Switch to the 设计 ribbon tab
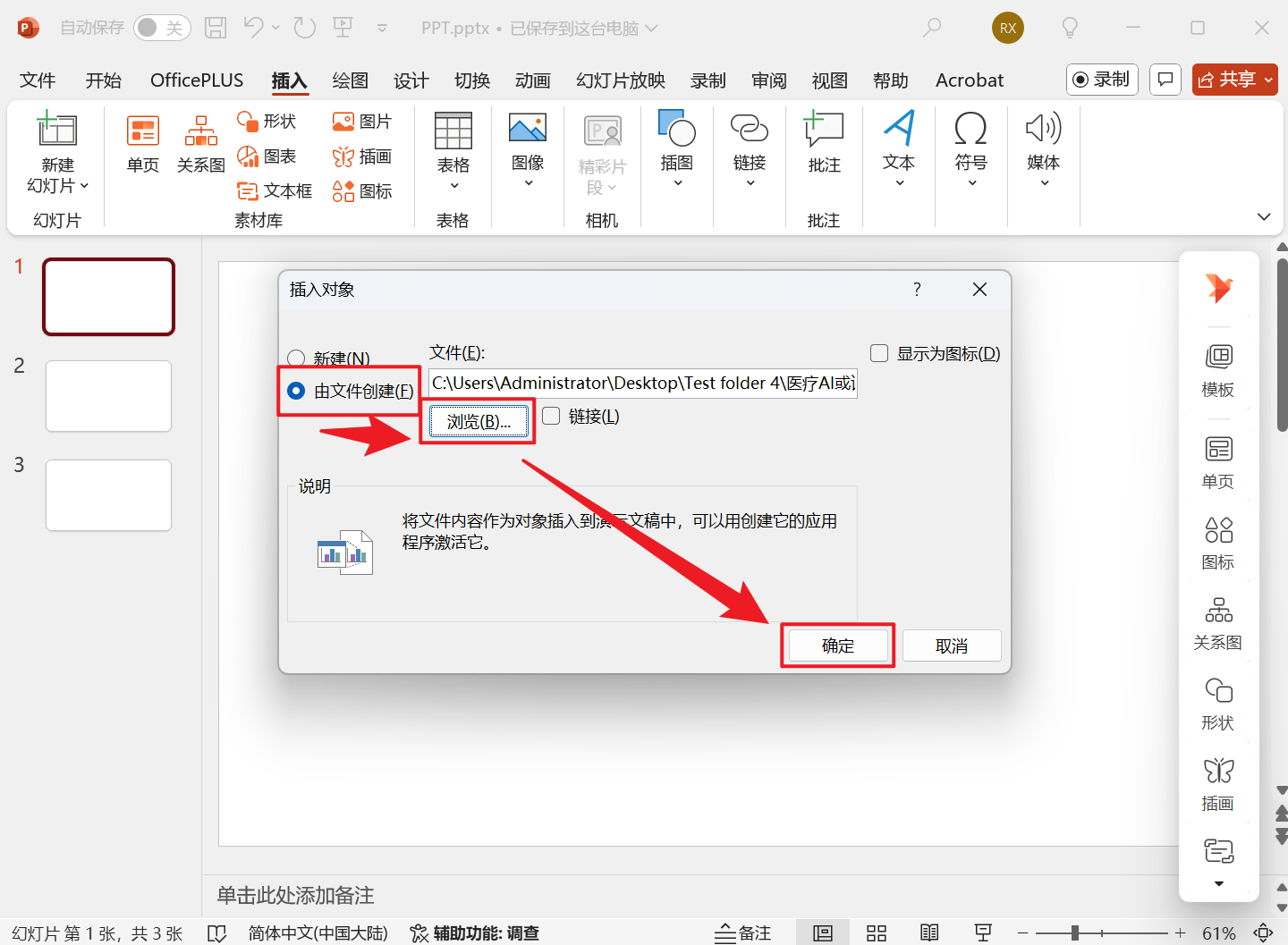The image size is (1288, 945). [411, 80]
